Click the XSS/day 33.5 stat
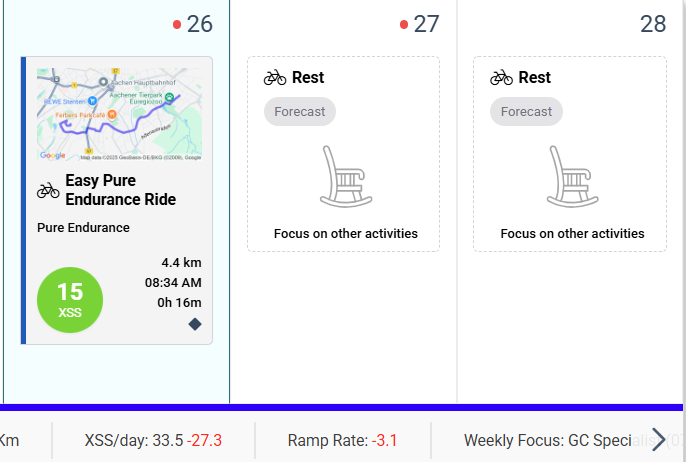 pyautogui.click(x=153, y=440)
